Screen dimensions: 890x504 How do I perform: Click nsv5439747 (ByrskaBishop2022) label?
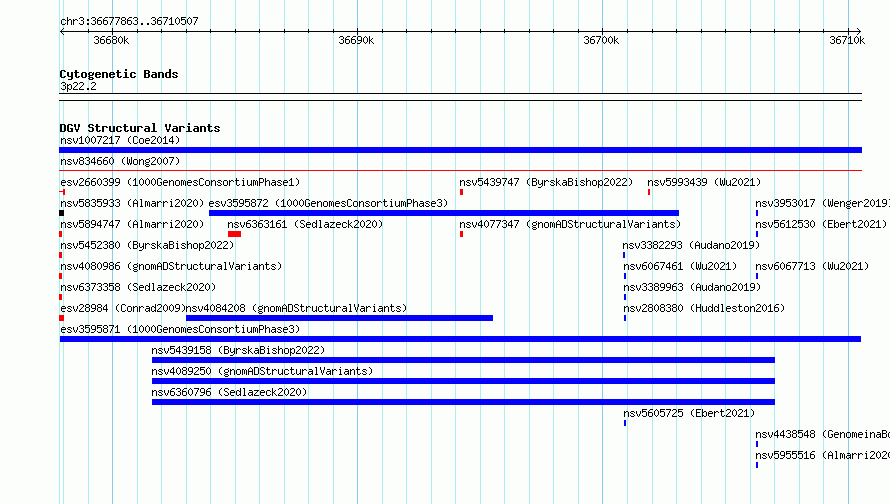(x=546, y=182)
